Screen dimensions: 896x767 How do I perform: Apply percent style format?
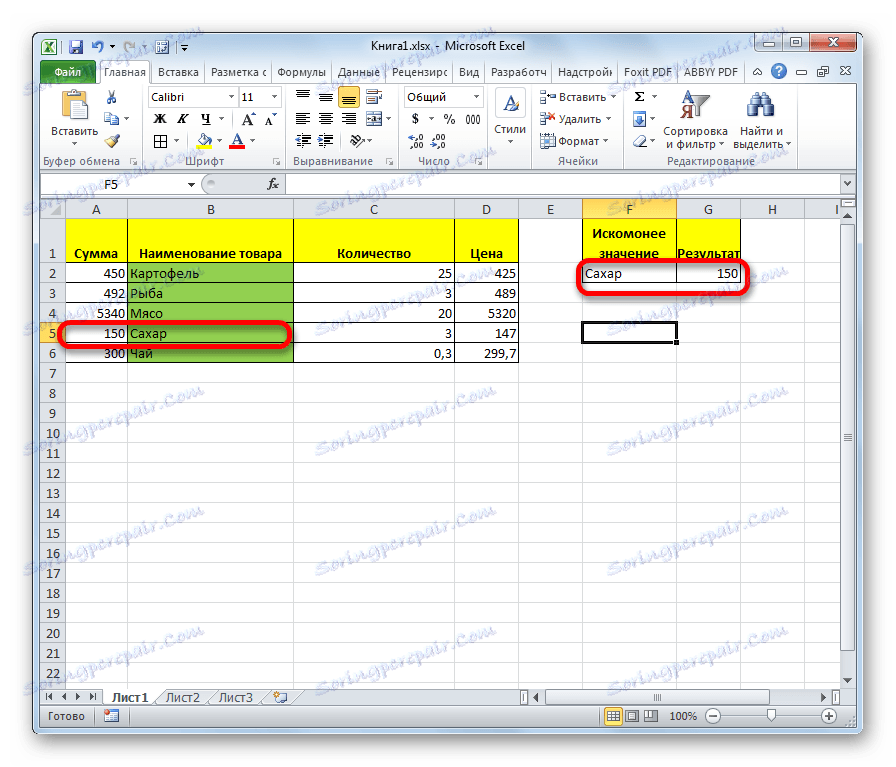click(450, 119)
